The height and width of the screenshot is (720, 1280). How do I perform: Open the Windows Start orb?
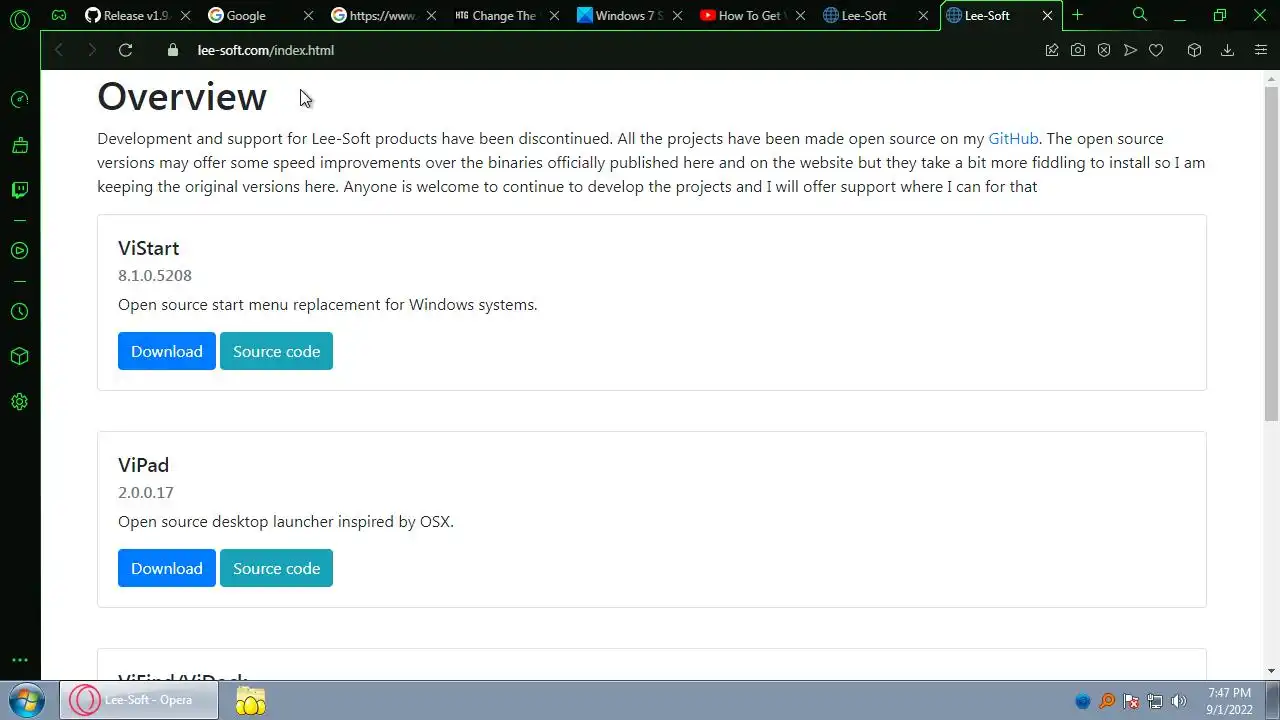click(x=27, y=700)
